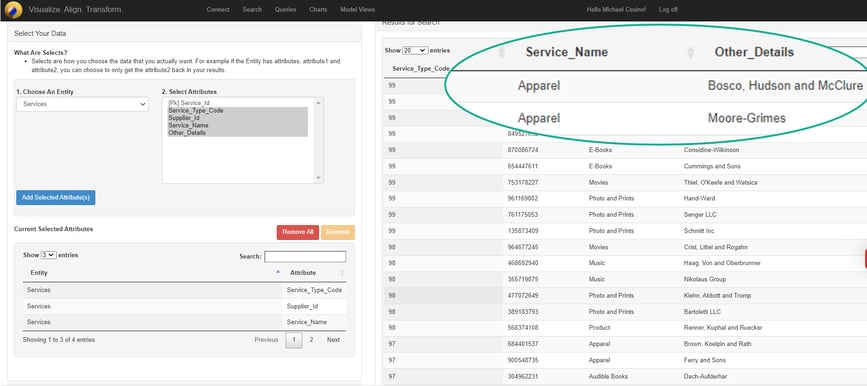
Task: Click Nikolaus Group cell
Action: pyautogui.click(x=705, y=279)
